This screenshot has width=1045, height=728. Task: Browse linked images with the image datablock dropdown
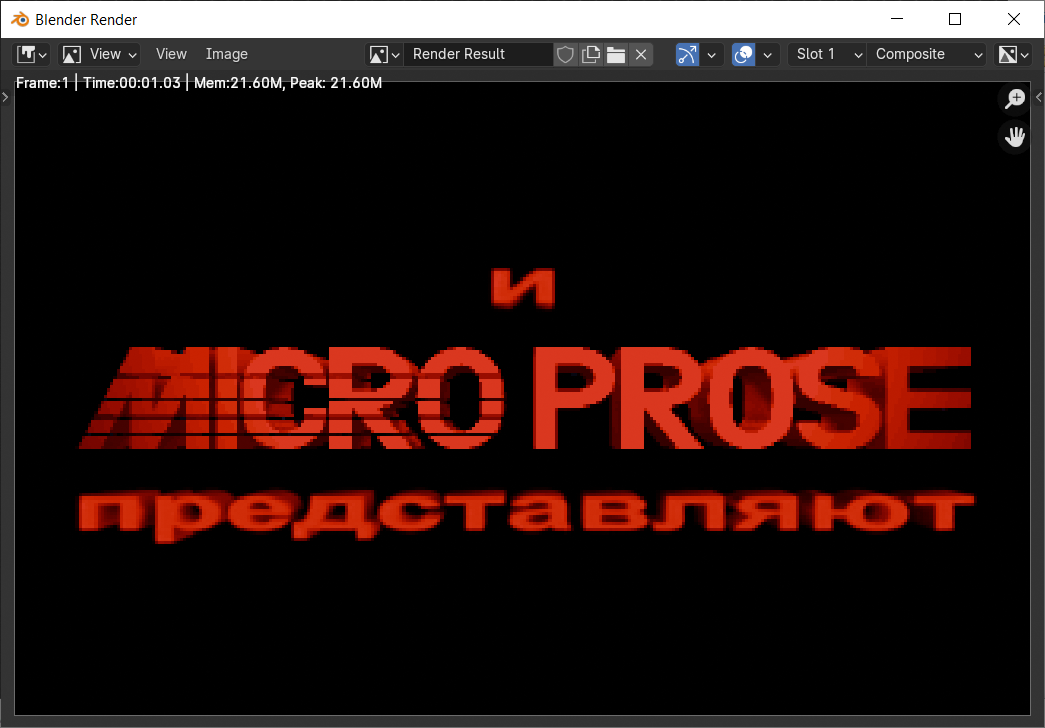(x=385, y=54)
